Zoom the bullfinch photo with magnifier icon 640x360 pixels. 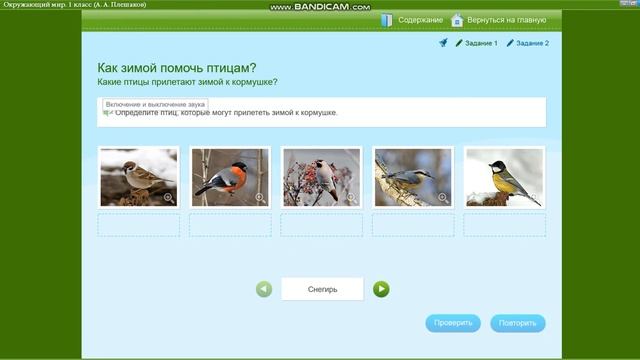(260, 198)
